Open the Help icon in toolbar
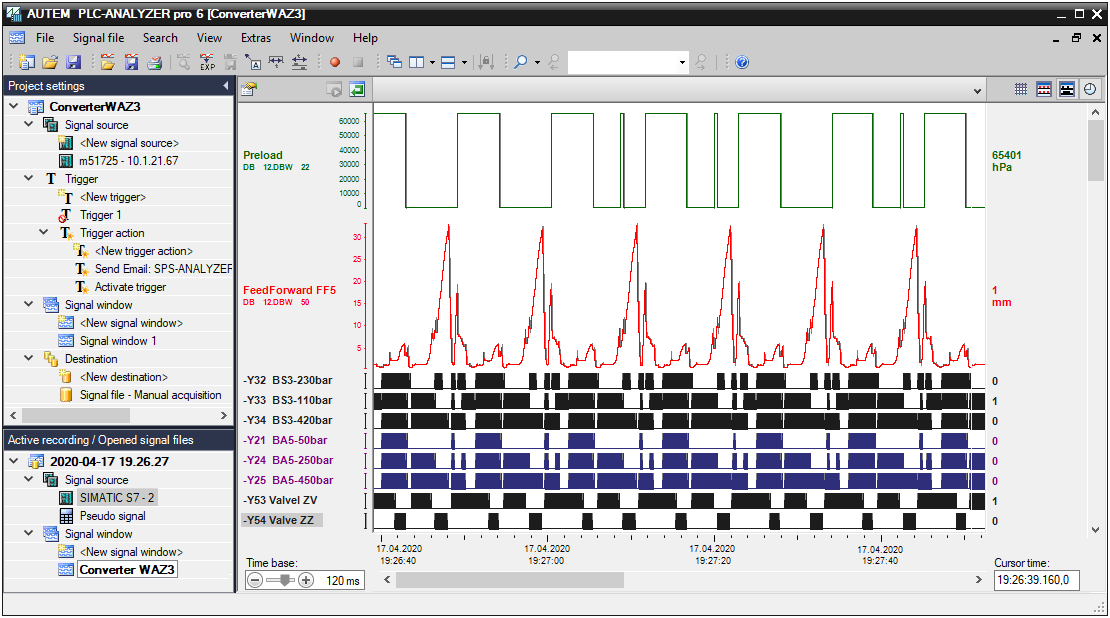This screenshot has height=618, width=1110. click(x=742, y=62)
